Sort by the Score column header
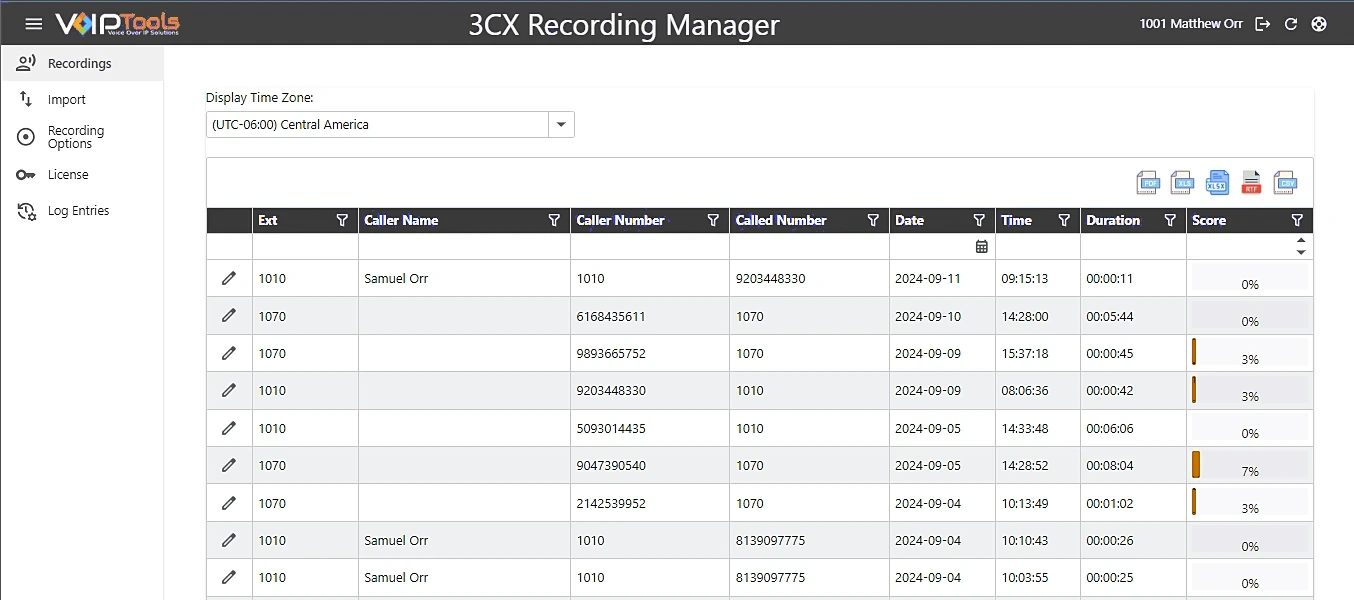Viewport: 1354px width, 600px height. pyautogui.click(x=1209, y=221)
